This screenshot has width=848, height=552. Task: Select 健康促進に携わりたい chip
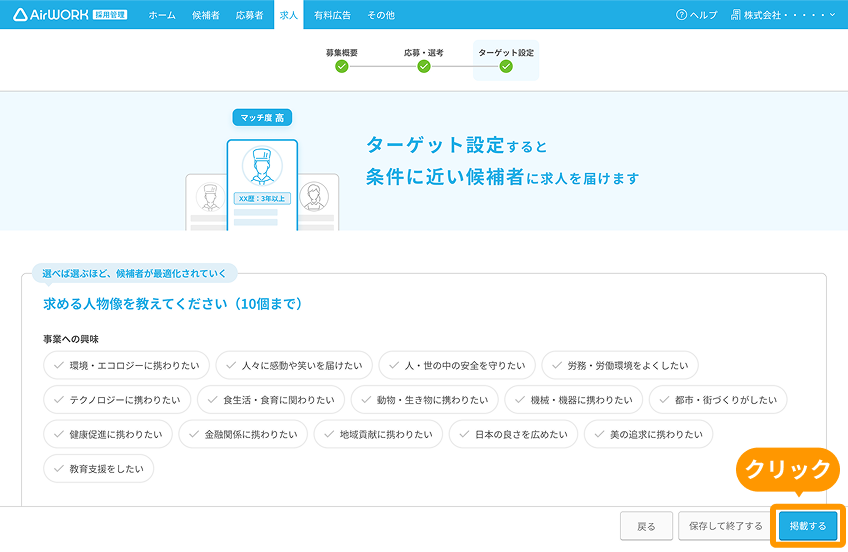(x=108, y=434)
